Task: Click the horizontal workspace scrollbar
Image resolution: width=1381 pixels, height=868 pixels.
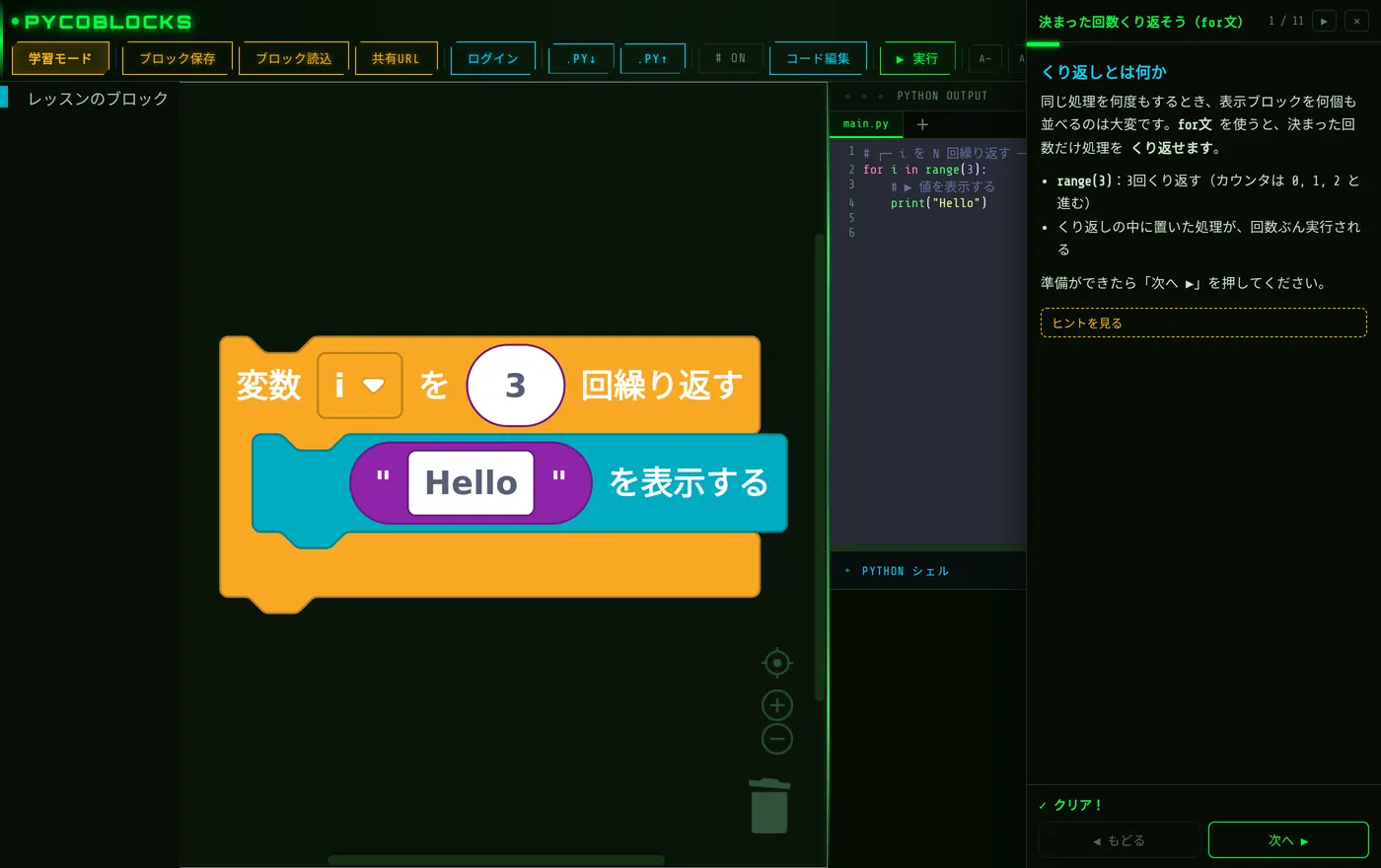Action: pos(496,860)
